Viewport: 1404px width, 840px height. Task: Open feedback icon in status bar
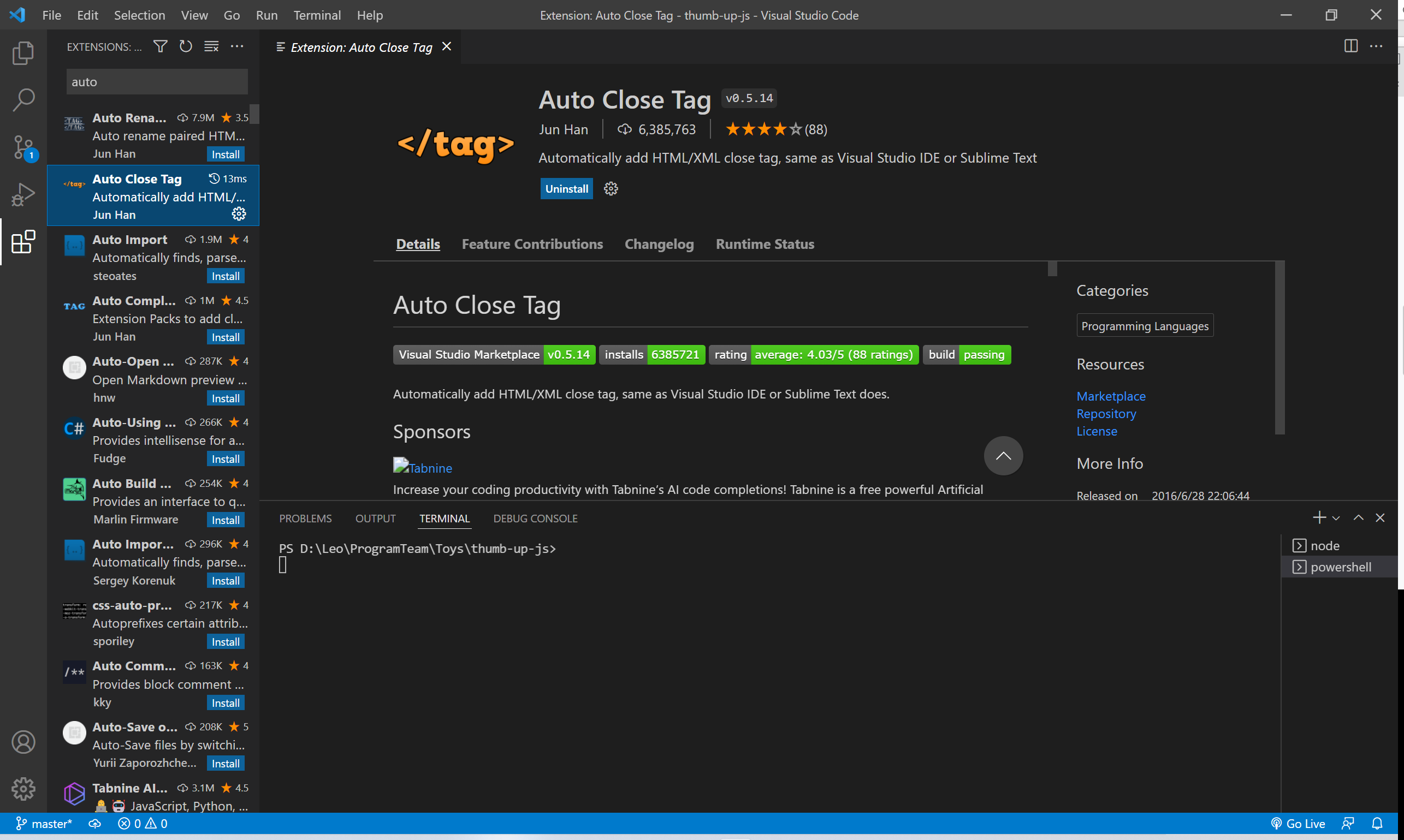click(x=1348, y=824)
